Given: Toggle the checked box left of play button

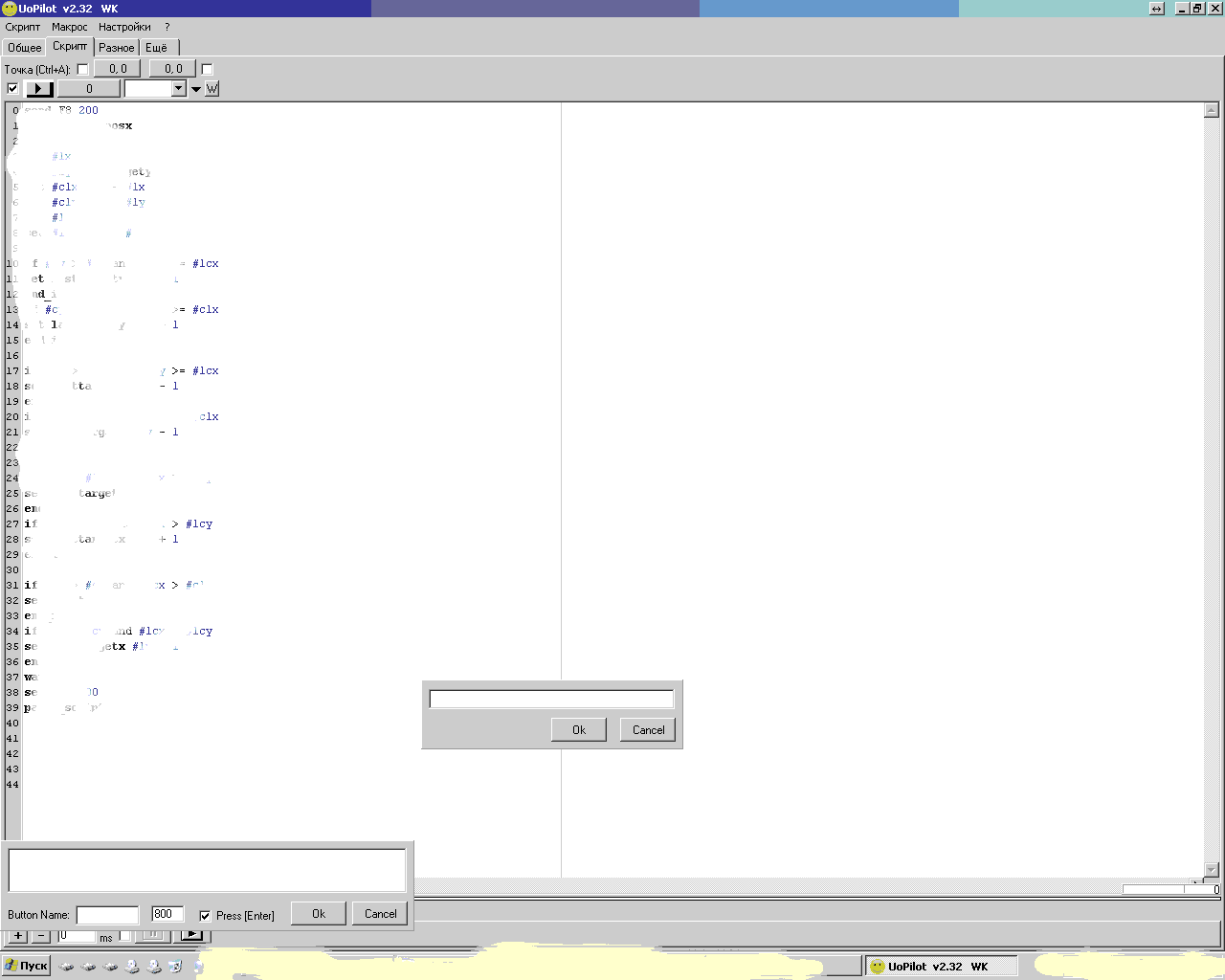Looking at the screenshot, I should pos(12,89).
